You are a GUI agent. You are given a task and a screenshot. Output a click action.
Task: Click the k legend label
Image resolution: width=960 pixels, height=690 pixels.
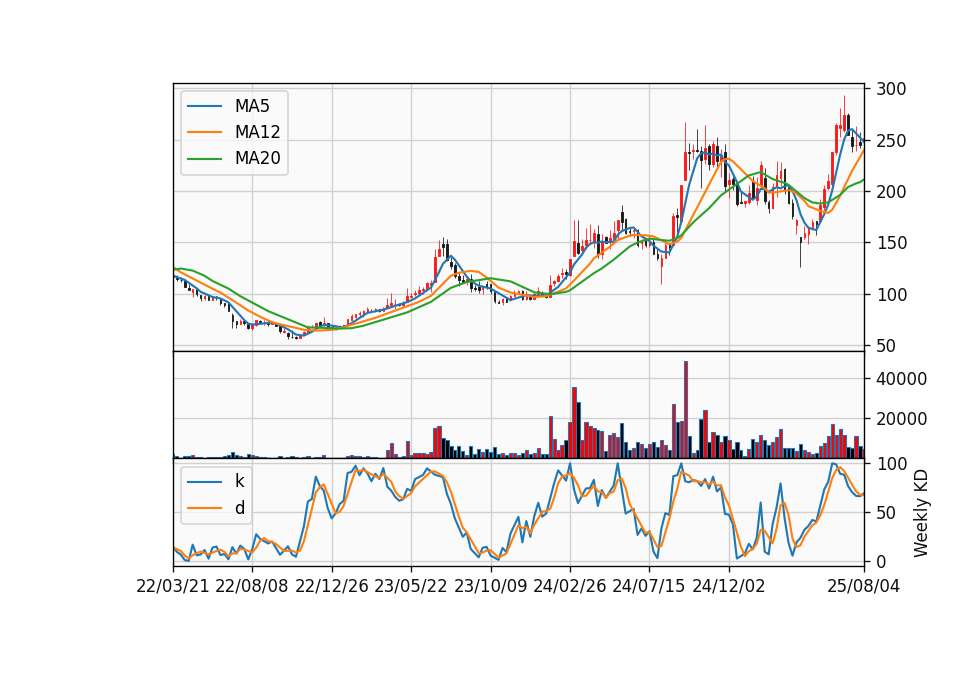point(239,481)
